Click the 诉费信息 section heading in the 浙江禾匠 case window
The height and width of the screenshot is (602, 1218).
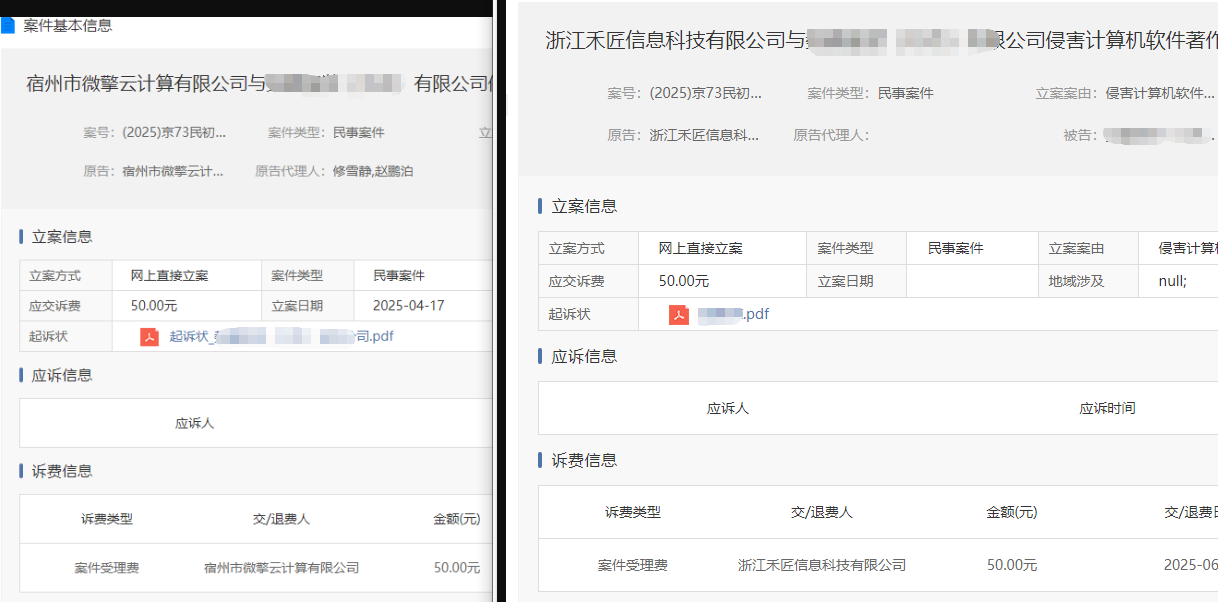pos(584,460)
